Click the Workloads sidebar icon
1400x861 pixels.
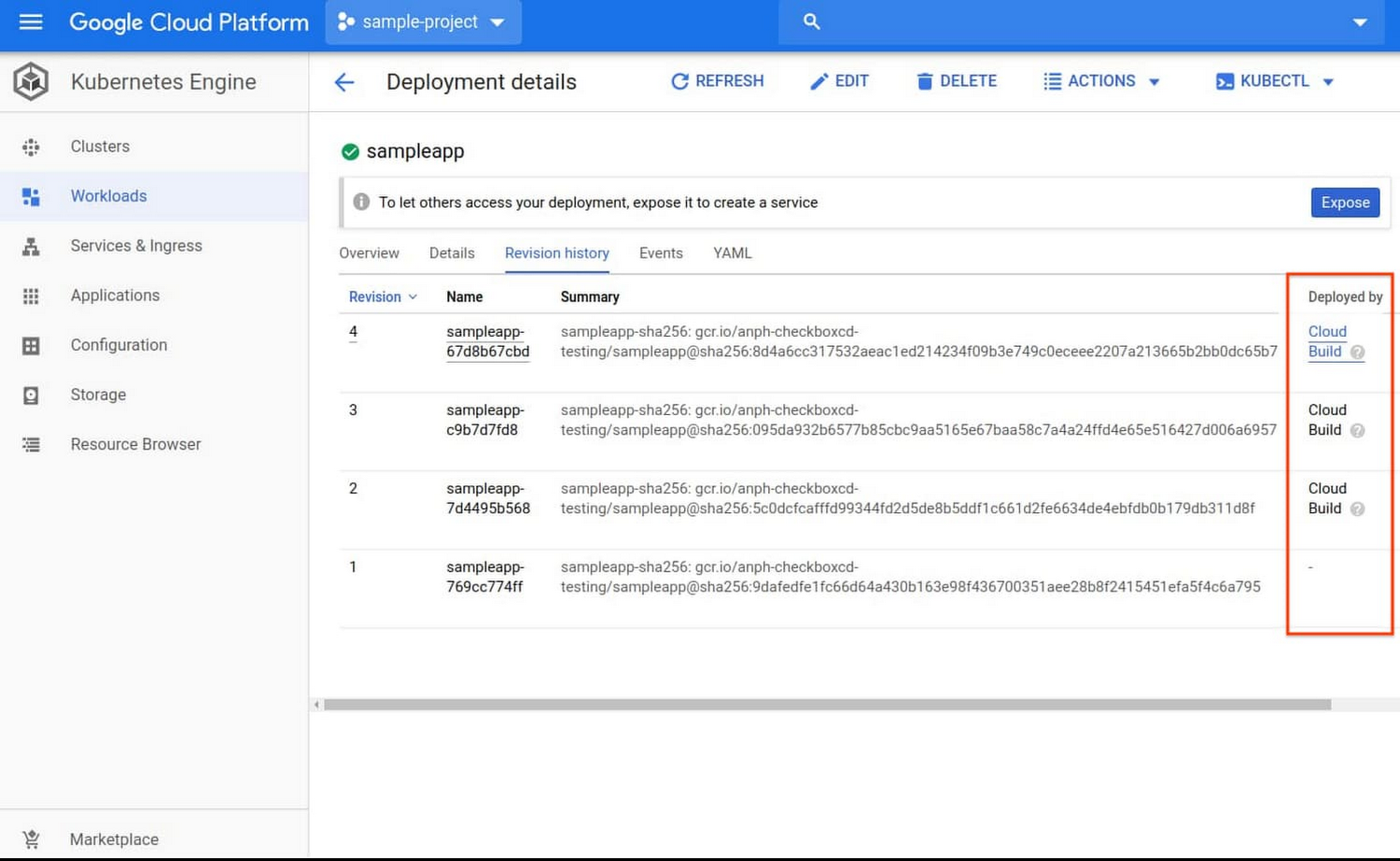(x=31, y=196)
